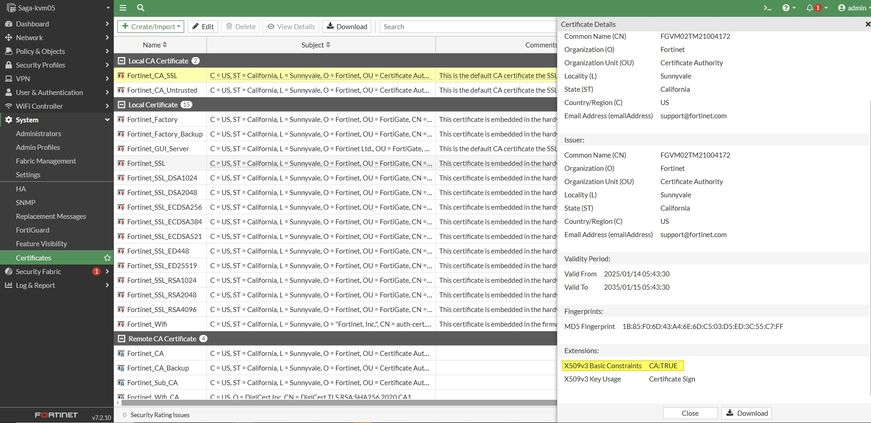Expand the Log & Report chevron

point(107,285)
